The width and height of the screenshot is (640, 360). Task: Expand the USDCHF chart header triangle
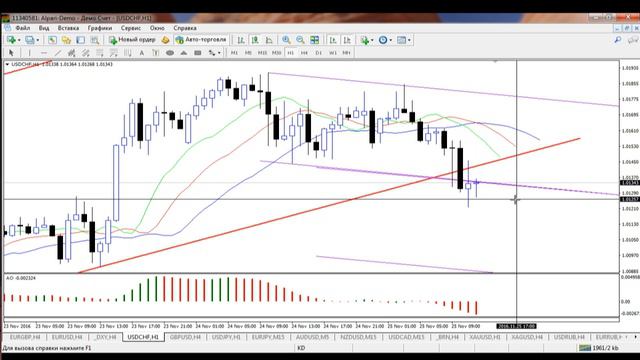[x=7, y=64]
